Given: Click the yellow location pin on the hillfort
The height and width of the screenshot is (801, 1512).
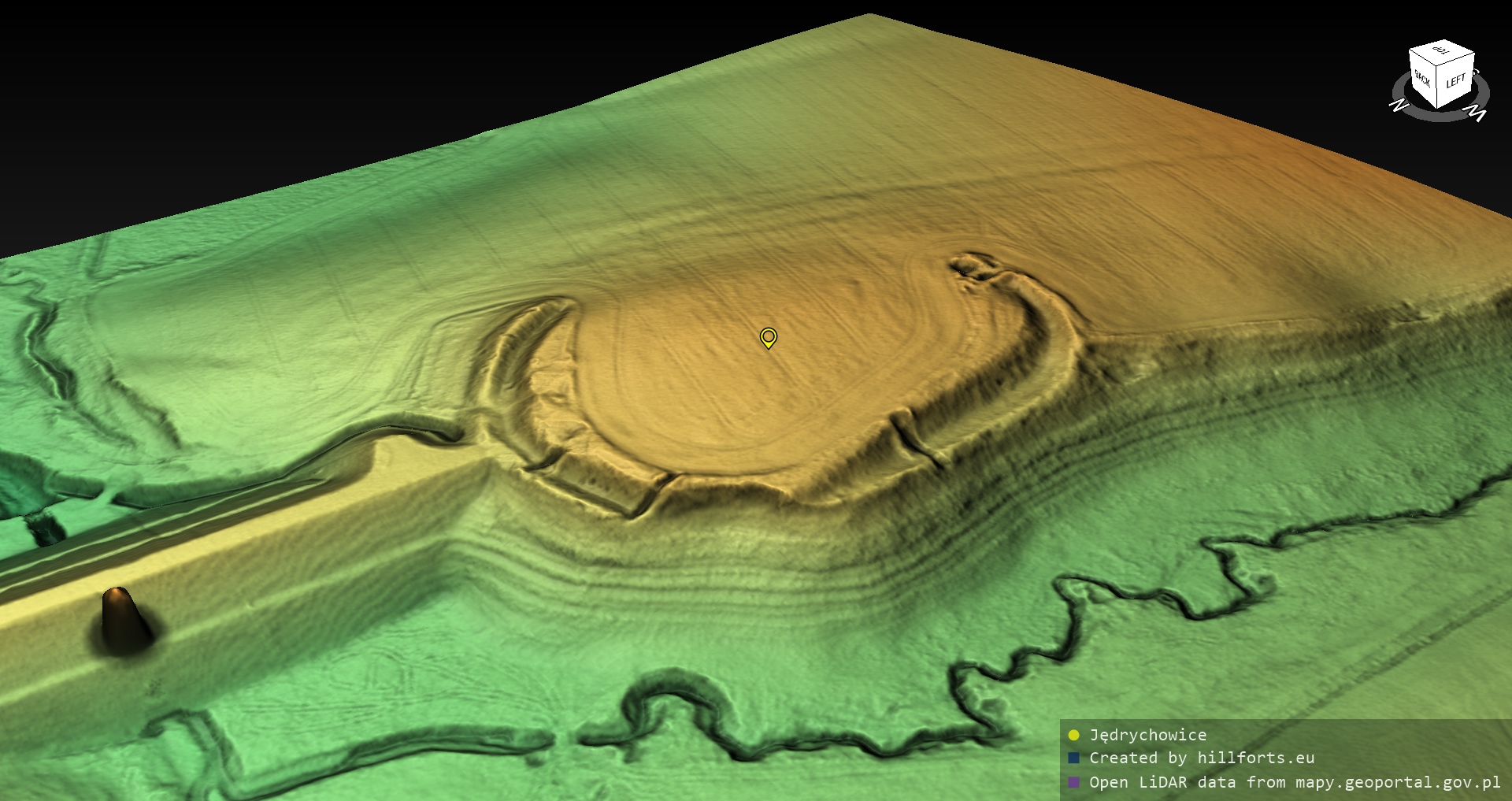Looking at the screenshot, I should click(769, 337).
